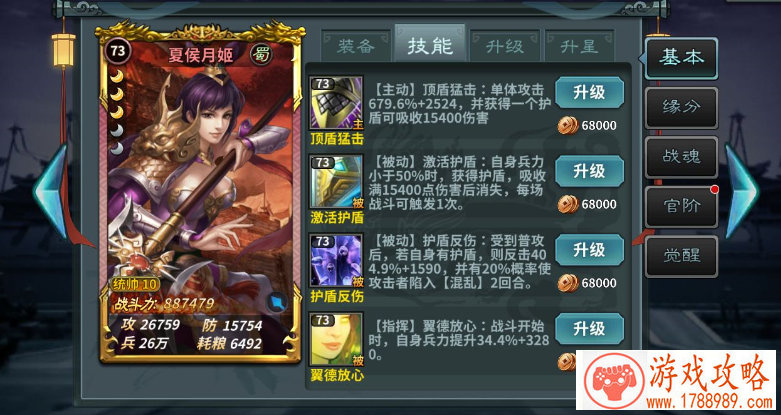This screenshot has width=781, height=415.
Task: Click the blue round icon on hero card
Action: pos(276,302)
